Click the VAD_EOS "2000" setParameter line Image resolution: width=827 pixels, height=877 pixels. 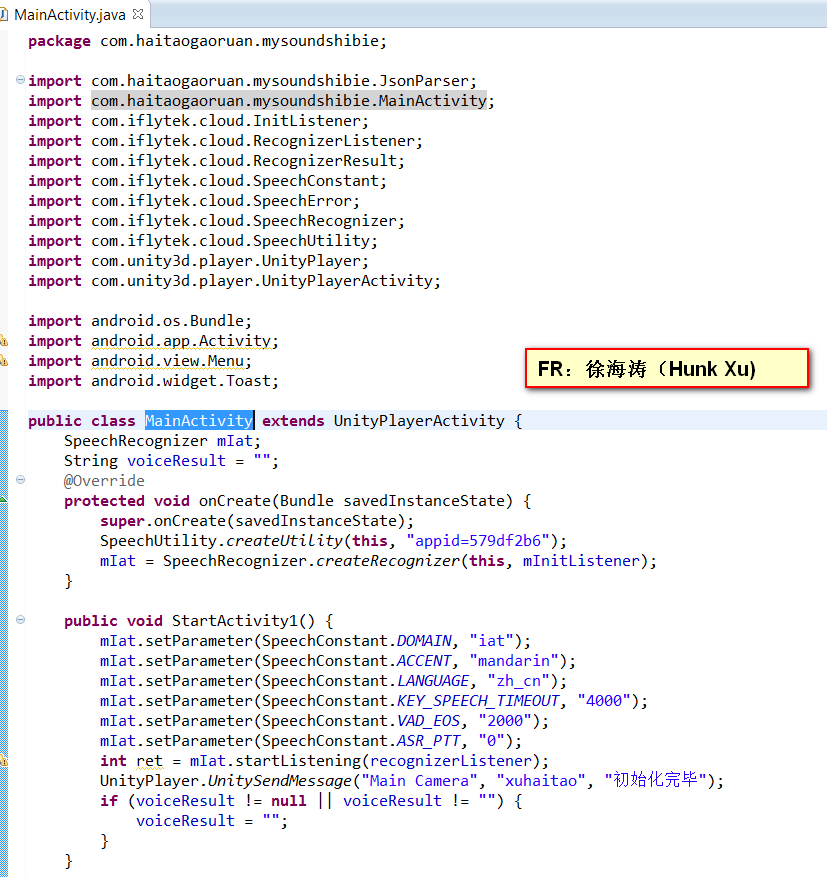coord(324,721)
